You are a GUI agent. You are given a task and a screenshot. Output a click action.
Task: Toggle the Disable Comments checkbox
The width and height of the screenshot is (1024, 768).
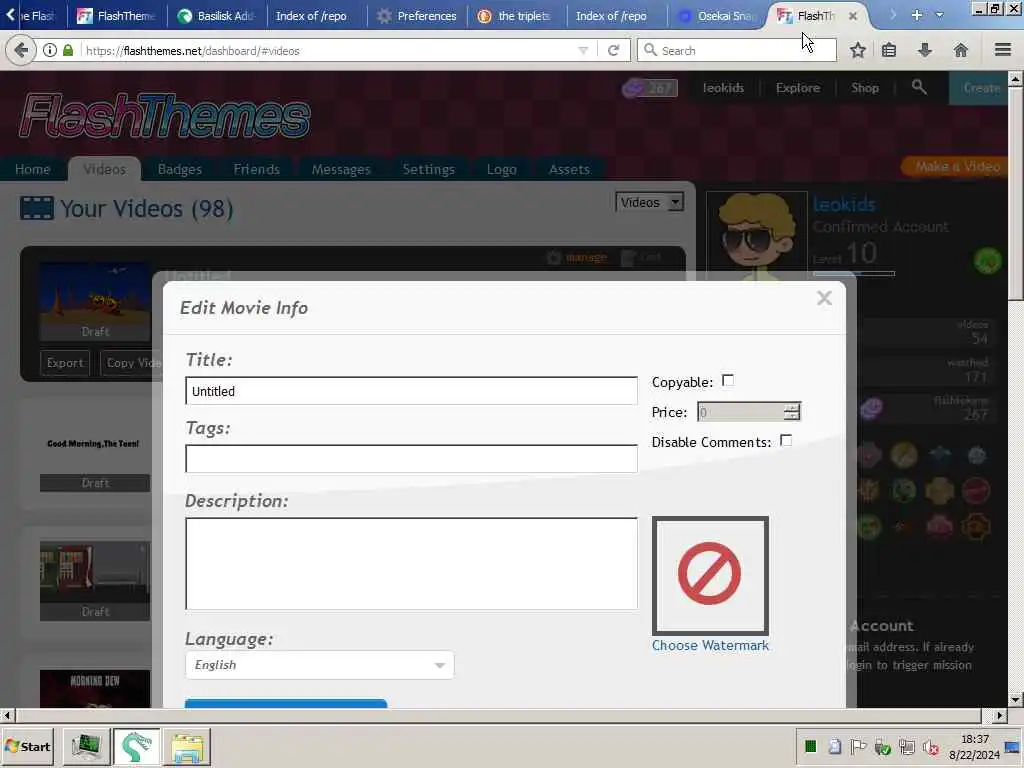tap(786, 441)
